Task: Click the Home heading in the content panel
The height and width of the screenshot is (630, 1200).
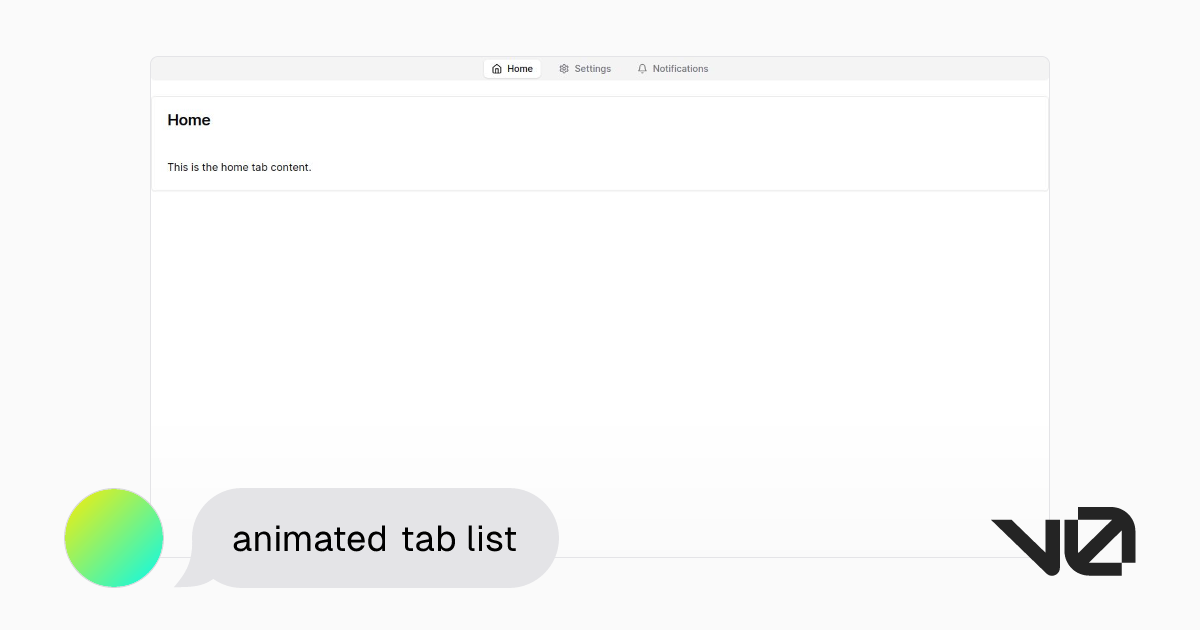Action: tap(189, 120)
